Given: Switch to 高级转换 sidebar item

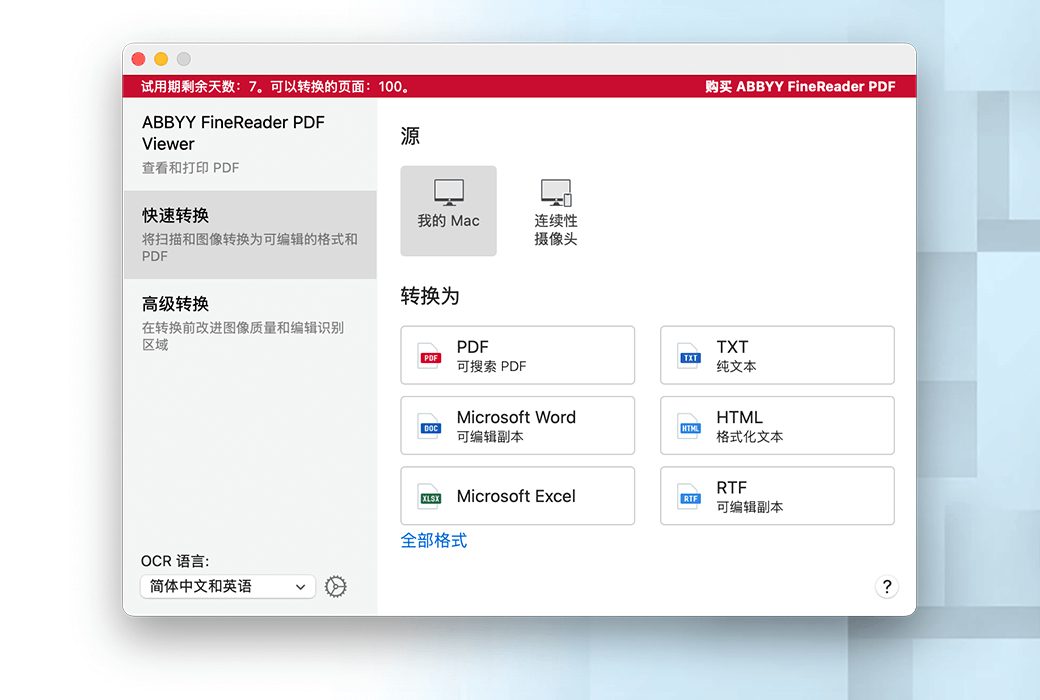Looking at the screenshot, I should [249, 322].
